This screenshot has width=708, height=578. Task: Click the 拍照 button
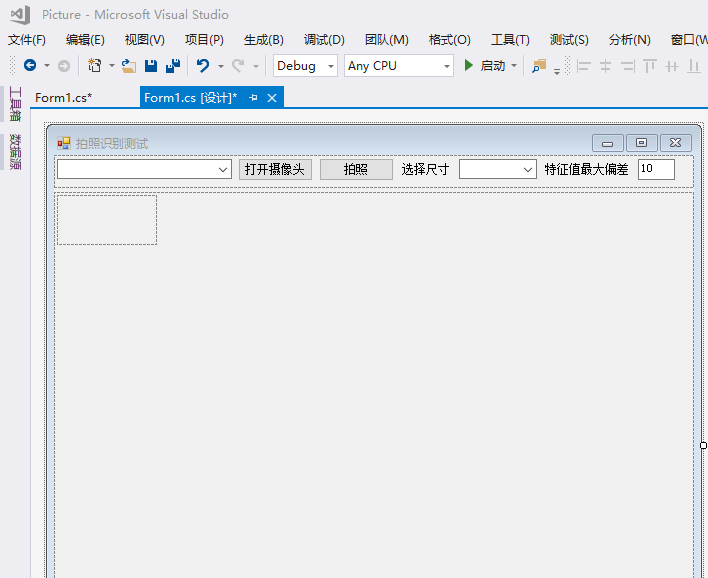click(x=356, y=169)
